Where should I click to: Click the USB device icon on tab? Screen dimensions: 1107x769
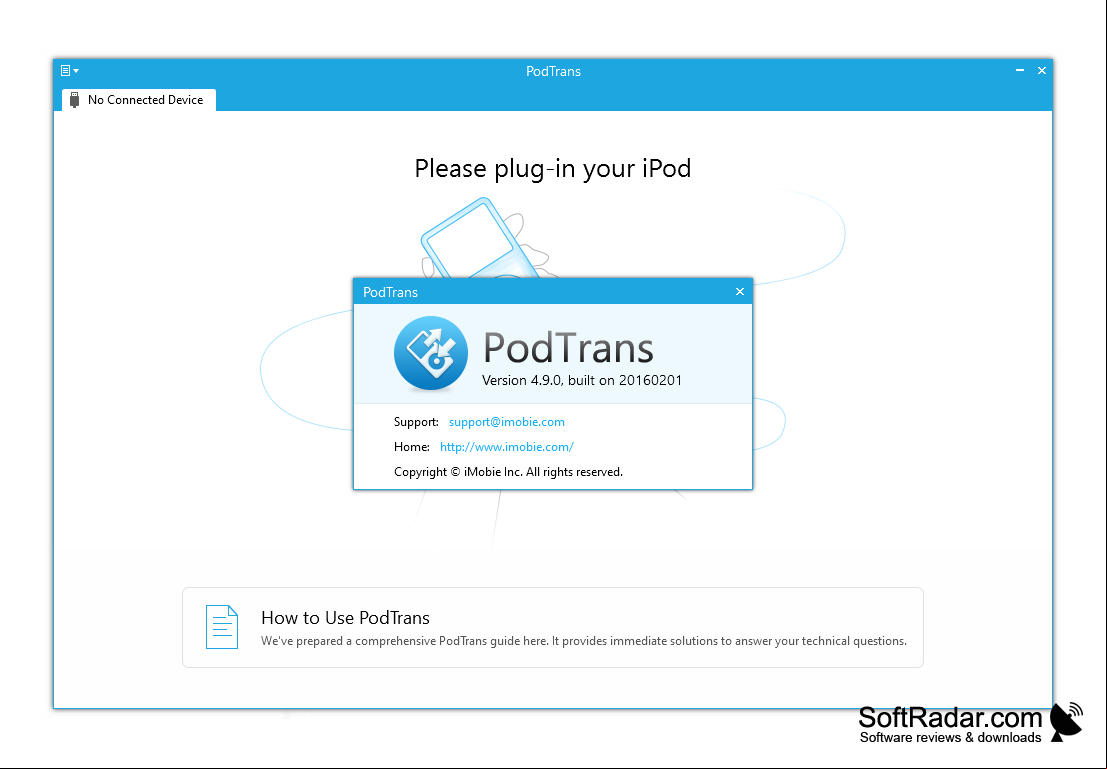pyautogui.click(x=74, y=100)
